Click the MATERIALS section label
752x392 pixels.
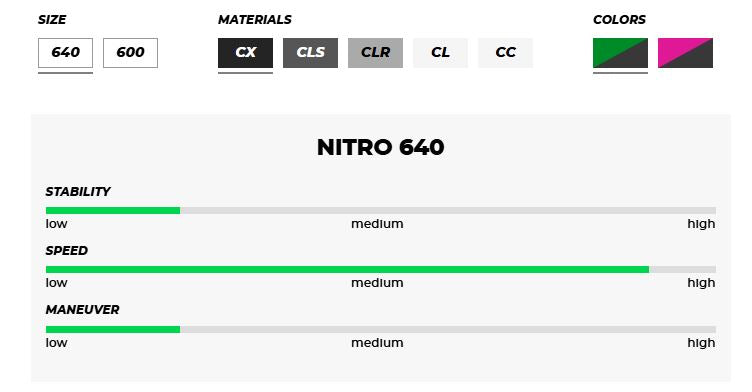255,20
